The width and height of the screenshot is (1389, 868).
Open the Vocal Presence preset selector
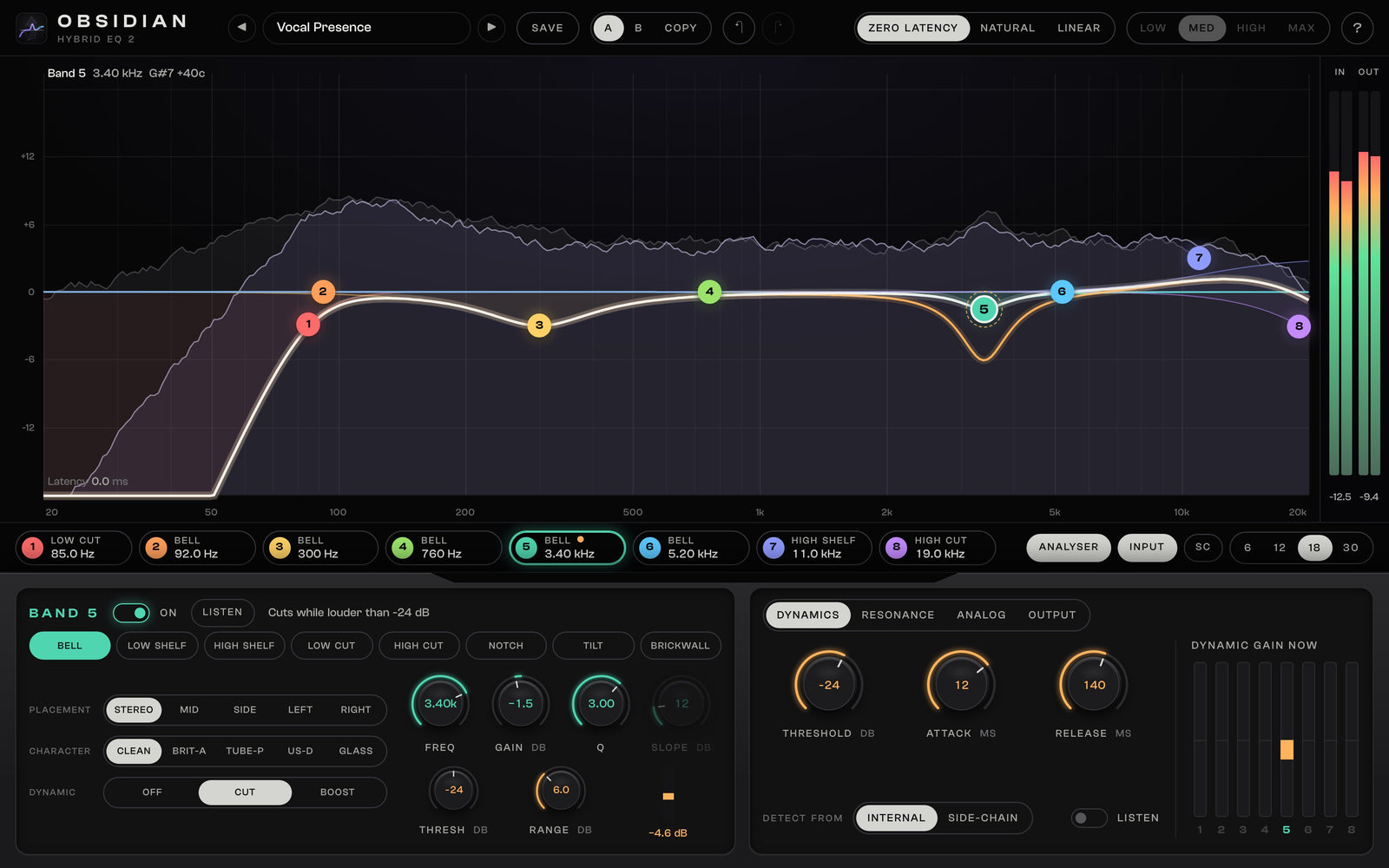[x=366, y=28]
